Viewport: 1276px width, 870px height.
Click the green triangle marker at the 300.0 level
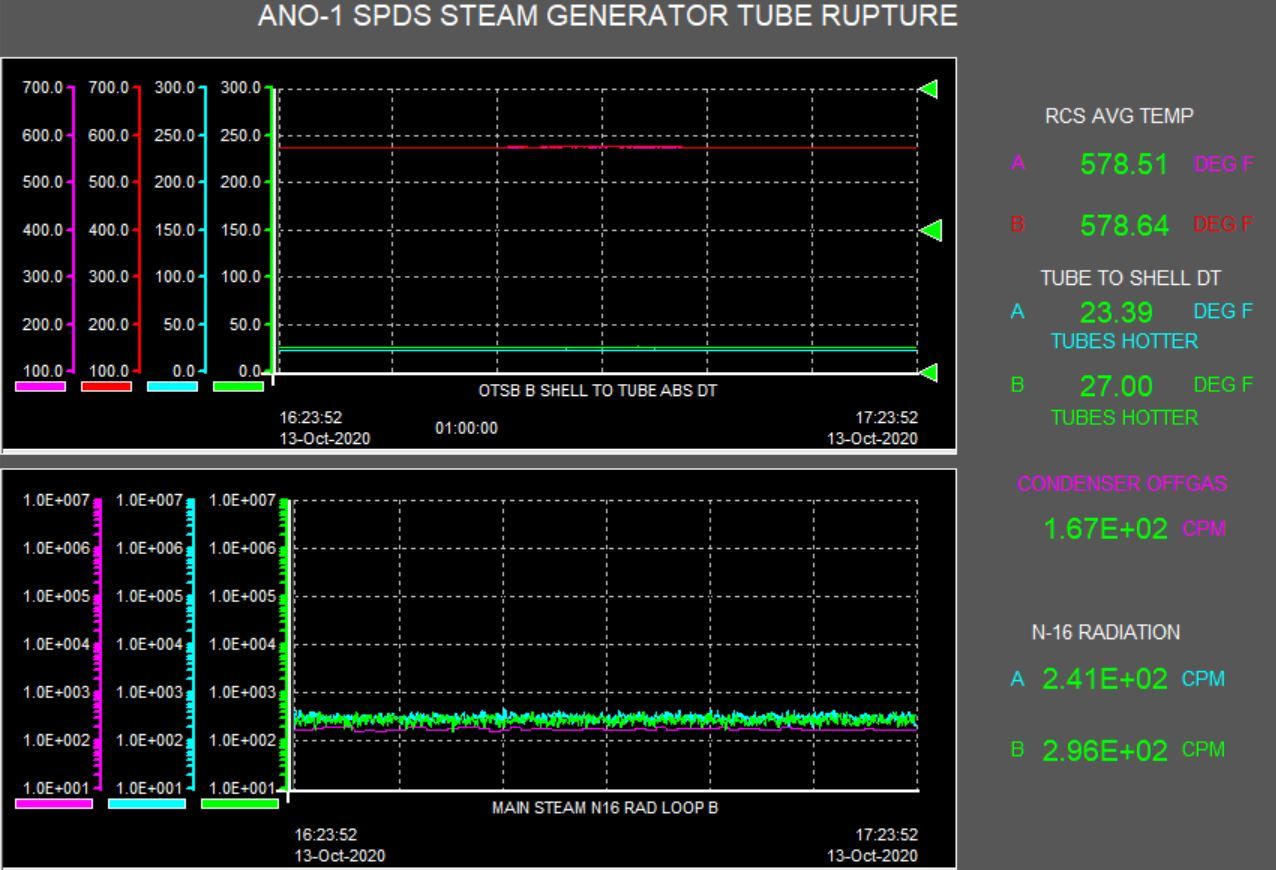click(x=929, y=89)
